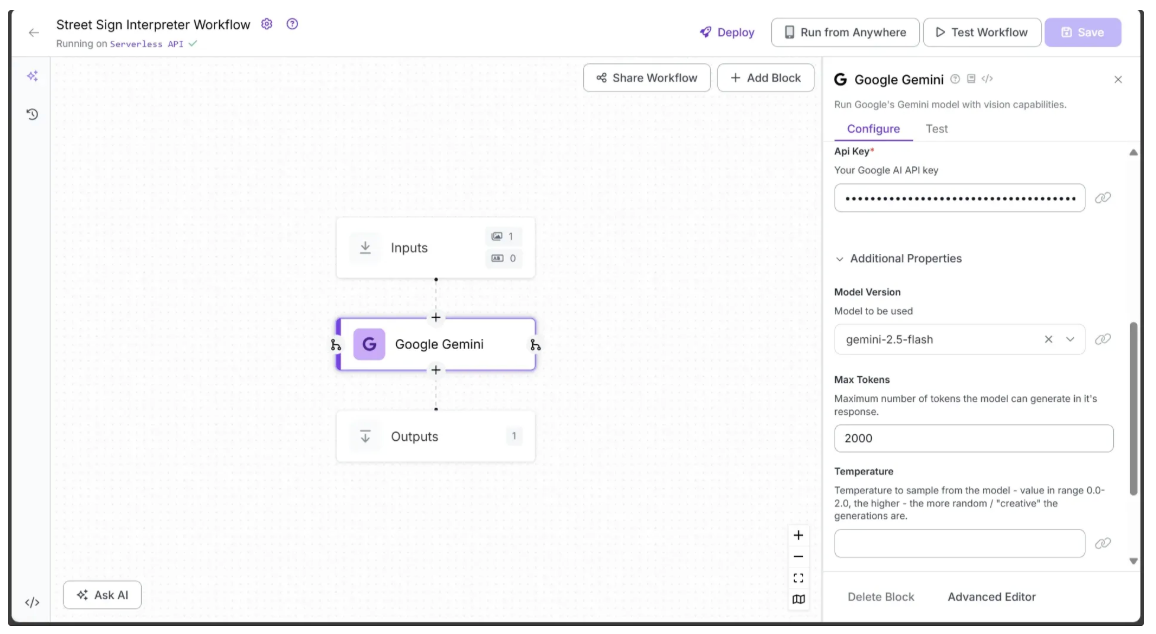Select the Google Gemini block on canvas

tap(436, 344)
